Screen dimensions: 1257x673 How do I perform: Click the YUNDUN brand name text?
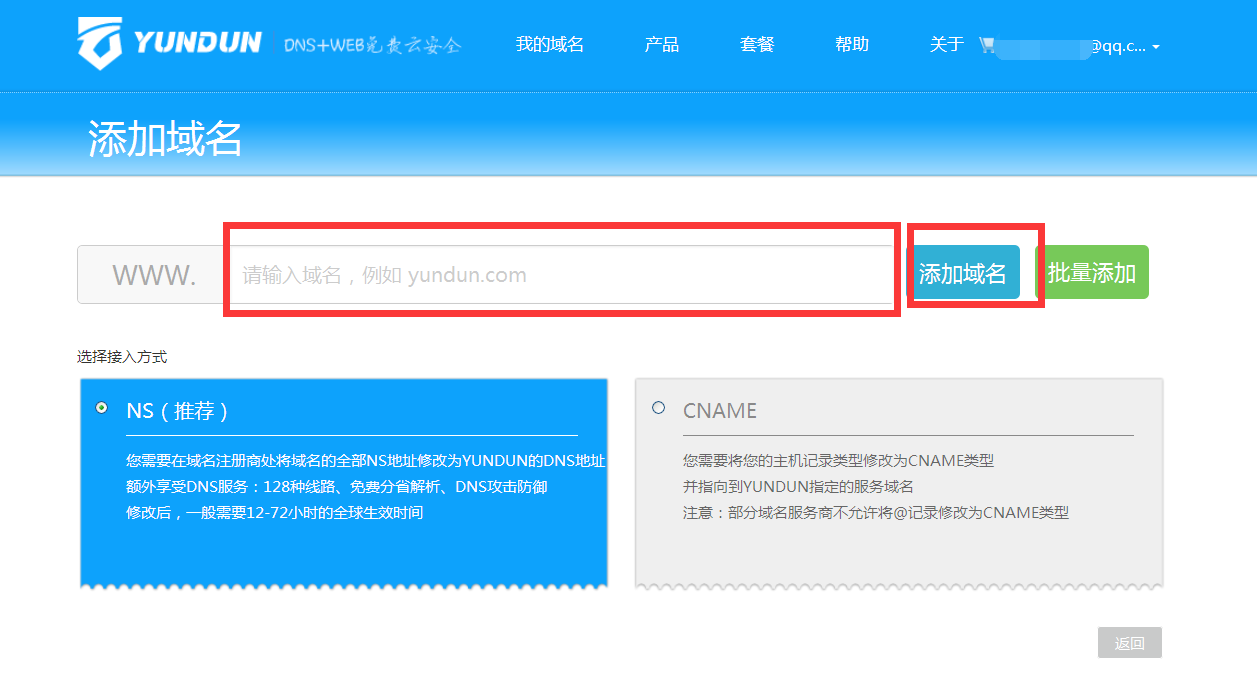(x=197, y=43)
